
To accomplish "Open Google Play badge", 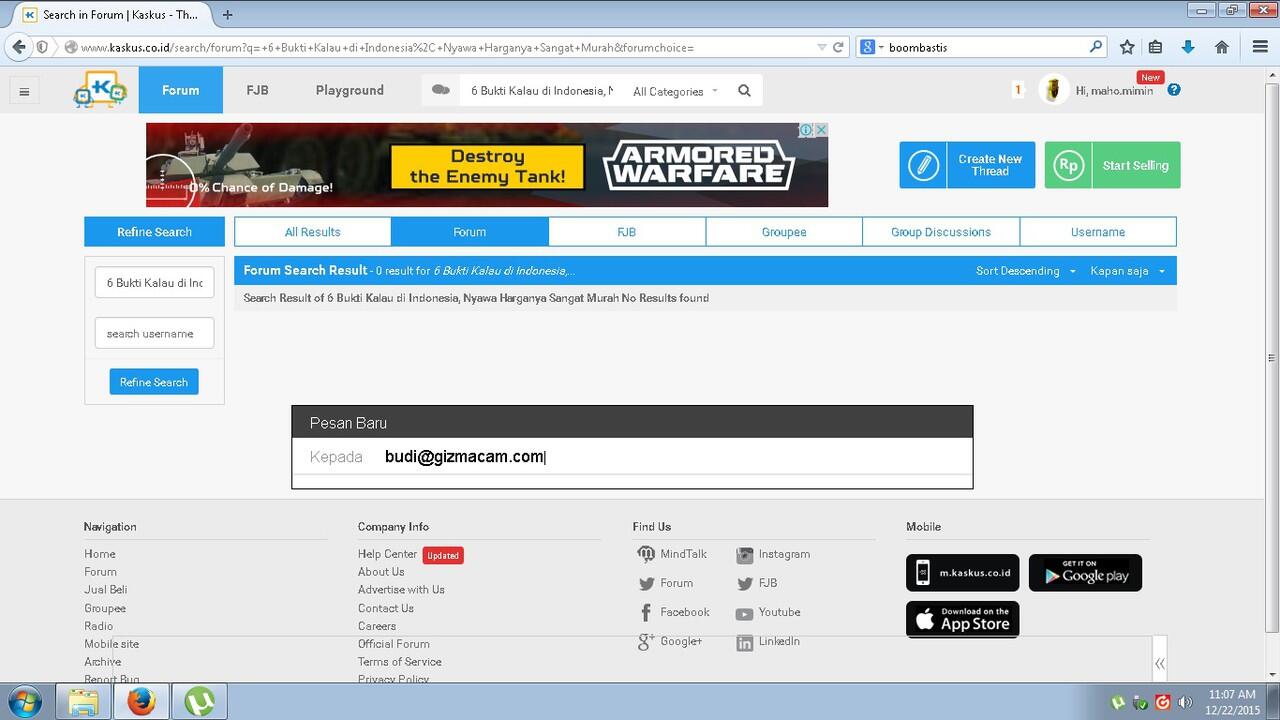I will pyautogui.click(x=1085, y=573).
